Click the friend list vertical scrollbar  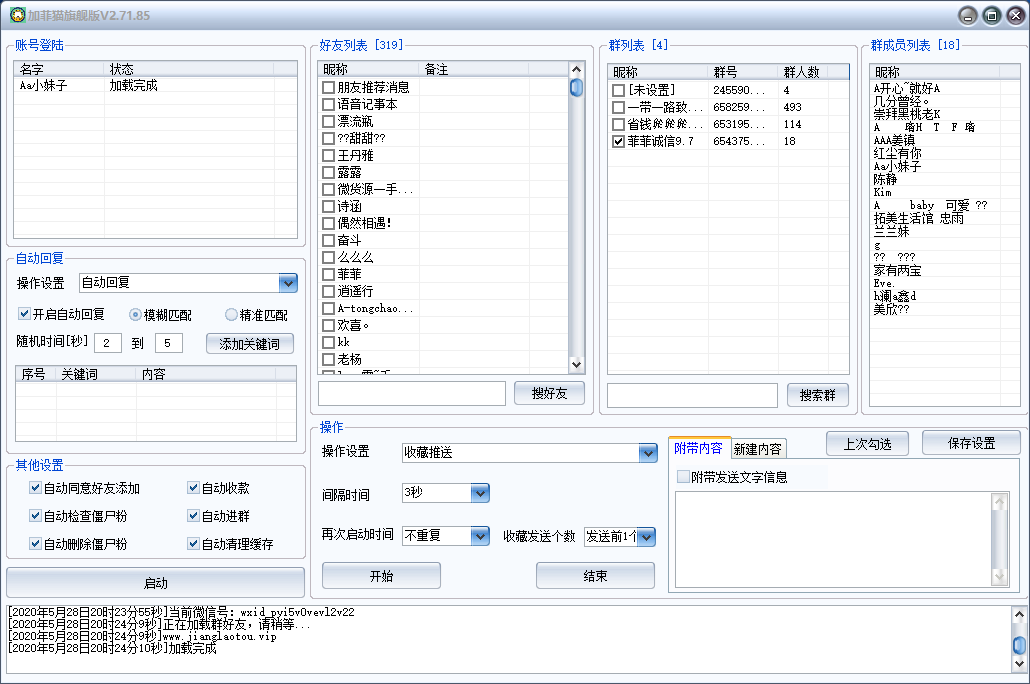coord(576,220)
